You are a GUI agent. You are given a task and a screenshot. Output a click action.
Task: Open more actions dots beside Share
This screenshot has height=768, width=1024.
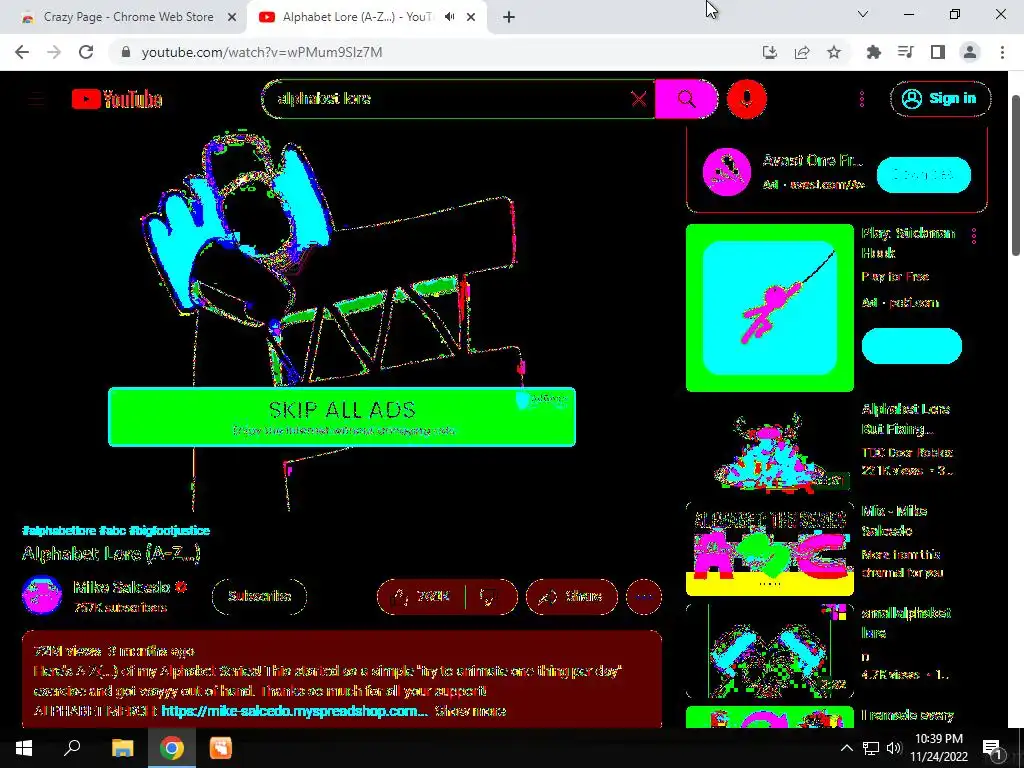643,596
